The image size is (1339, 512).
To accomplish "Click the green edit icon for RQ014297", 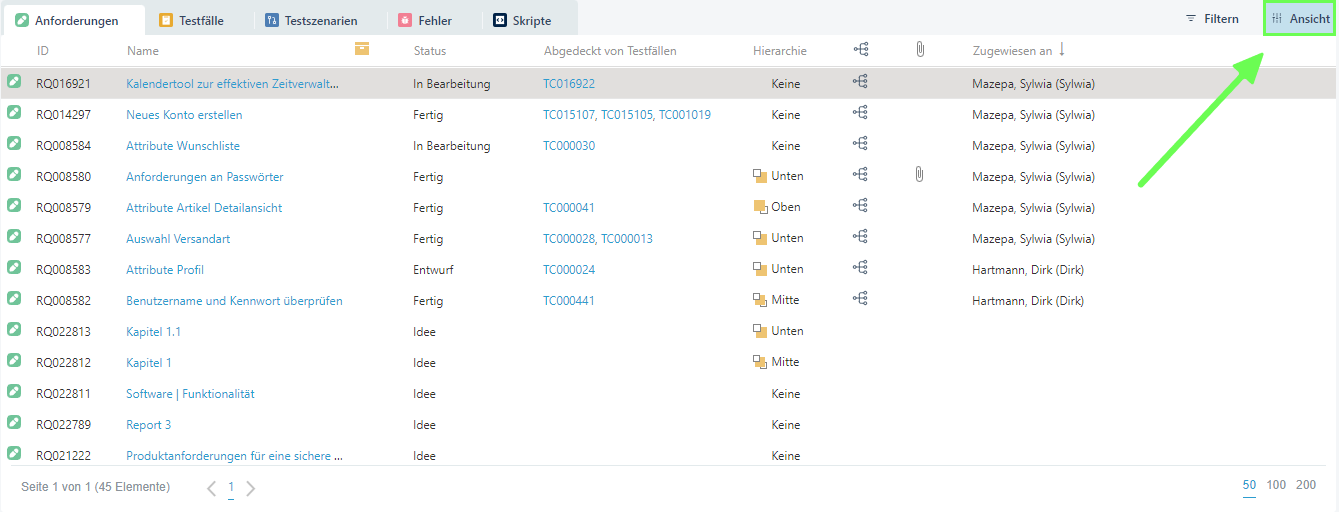I will pyautogui.click(x=14, y=114).
